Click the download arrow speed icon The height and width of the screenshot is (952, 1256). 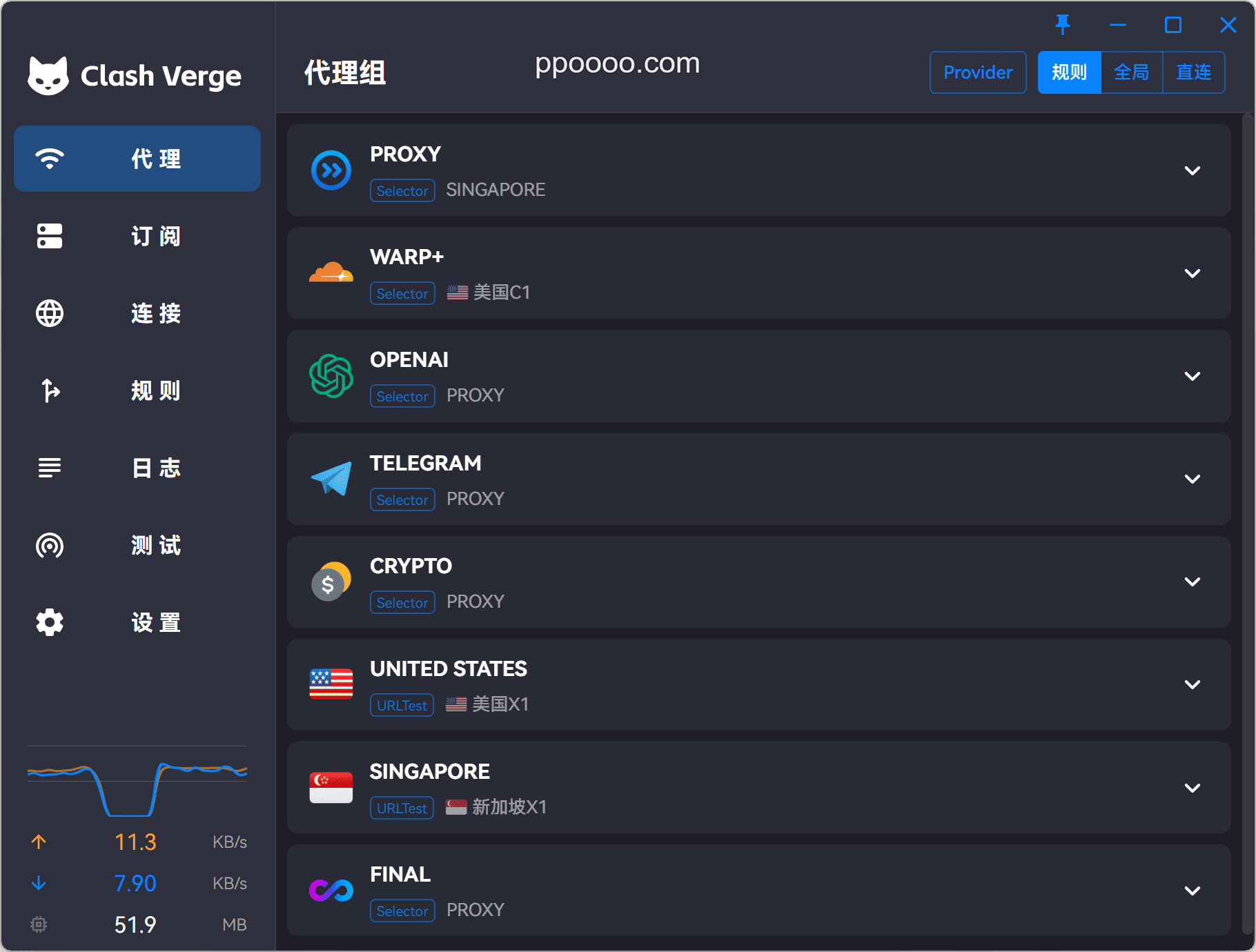pyautogui.click(x=39, y=883)
